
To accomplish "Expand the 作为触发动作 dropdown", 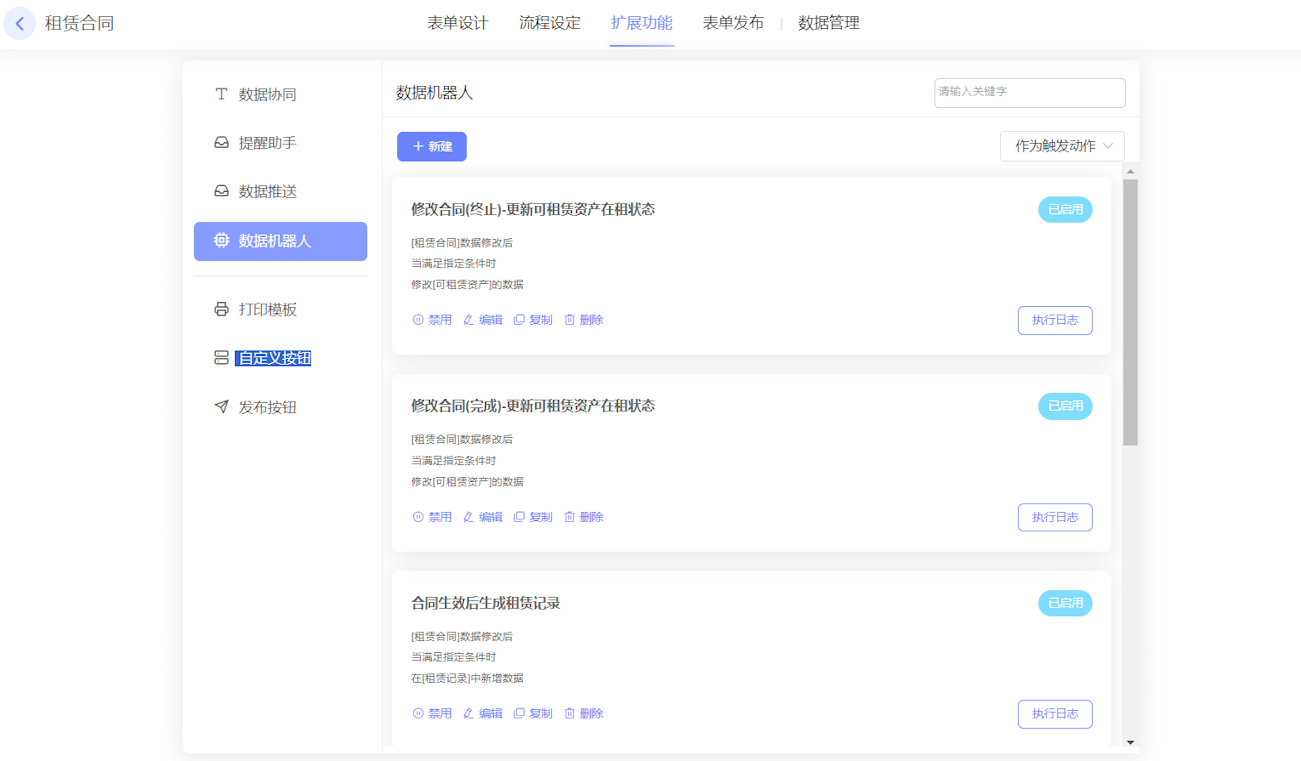I will (1062, 146).
